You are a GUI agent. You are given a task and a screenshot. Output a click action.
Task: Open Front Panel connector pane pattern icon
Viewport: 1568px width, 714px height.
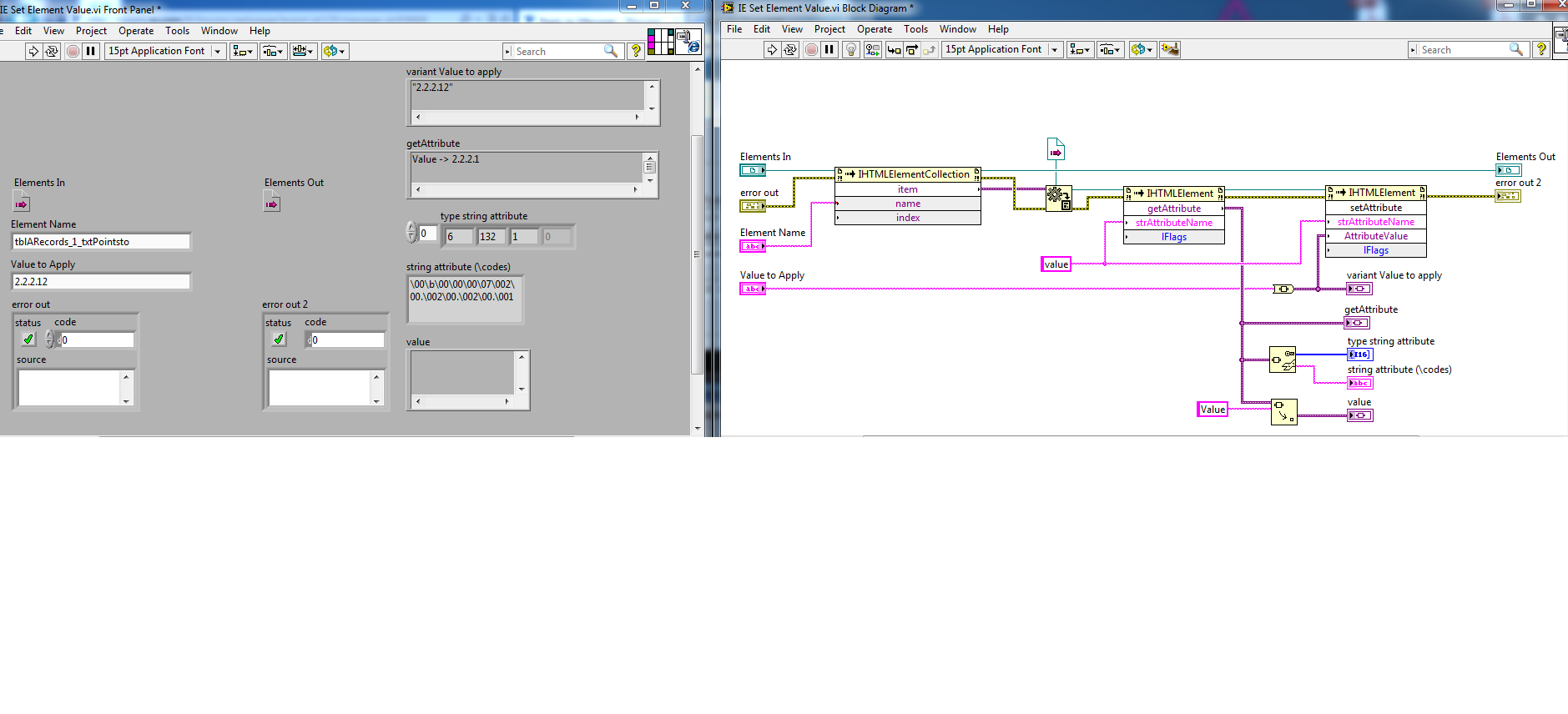click(x=660, y=42)
